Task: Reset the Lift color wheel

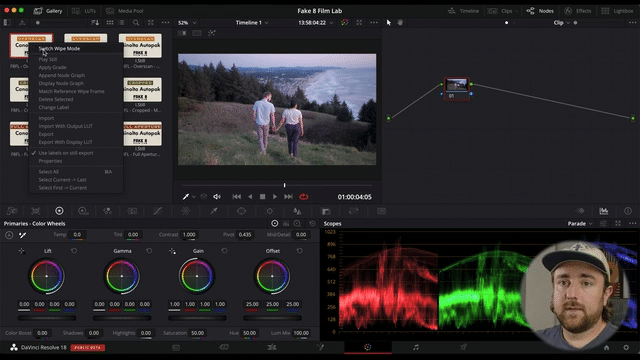Action: point(74,251)
